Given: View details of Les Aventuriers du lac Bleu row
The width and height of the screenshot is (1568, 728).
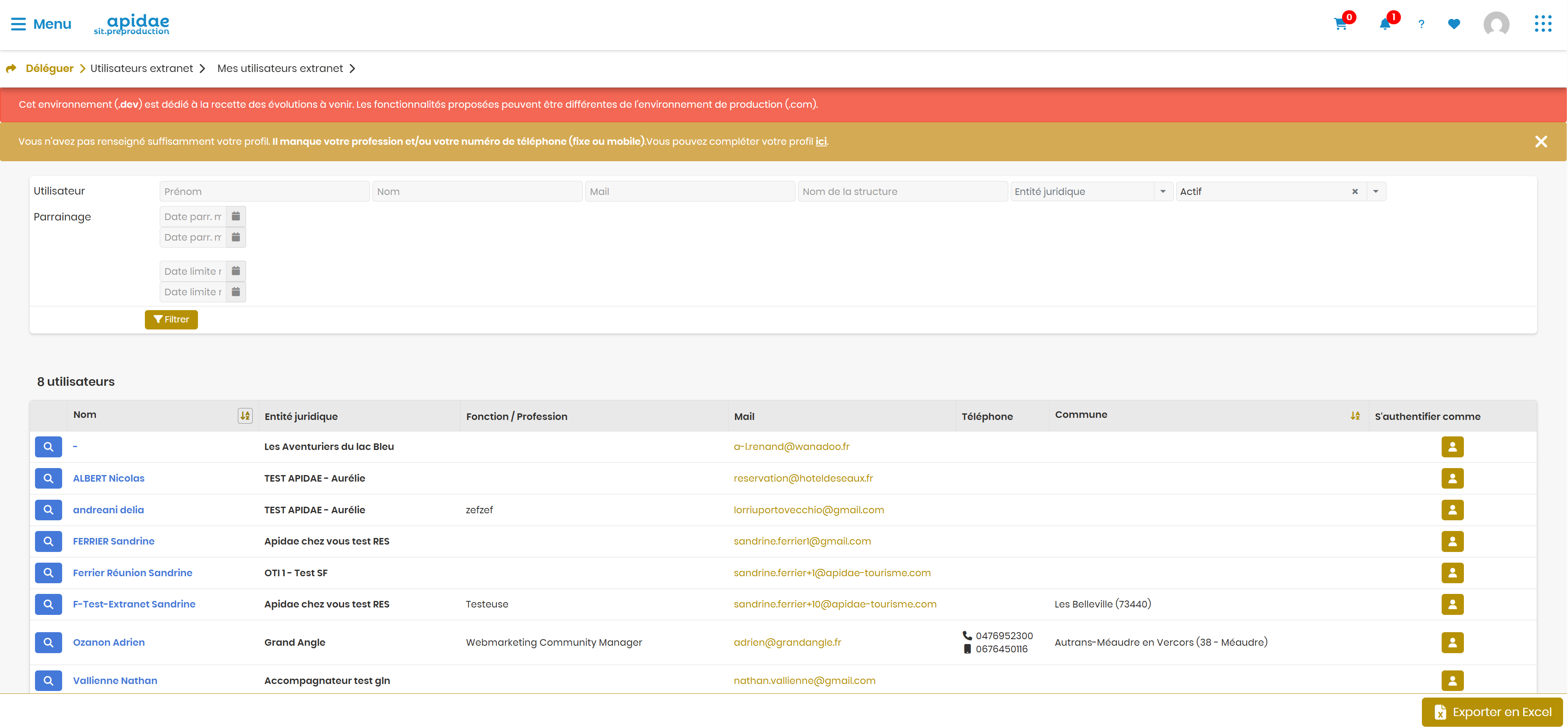Looking at the screenshot, I should point(48,447).
